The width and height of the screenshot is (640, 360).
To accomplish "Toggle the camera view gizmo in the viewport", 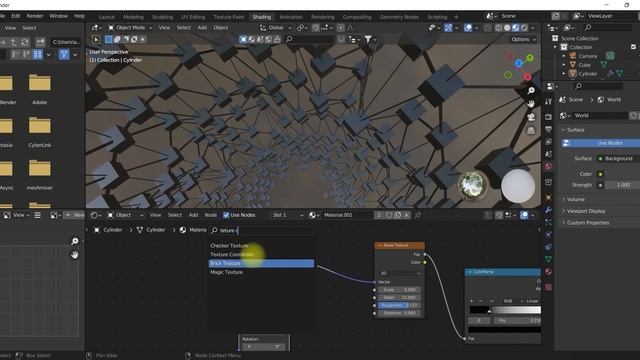I will pyautogui.click(x=531, y=118).
